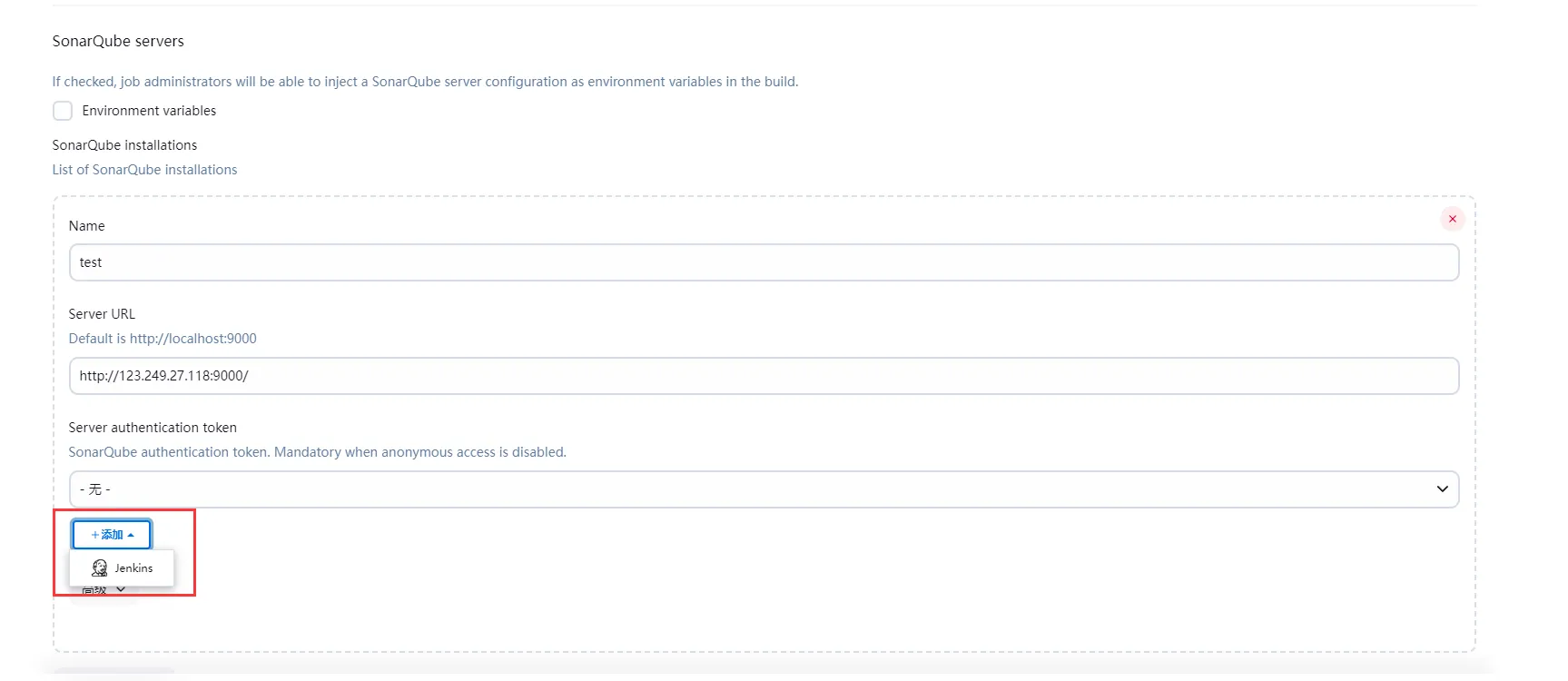Click the caret arrow on 添加 button
1568x681 pixels.
click(131, 535)
